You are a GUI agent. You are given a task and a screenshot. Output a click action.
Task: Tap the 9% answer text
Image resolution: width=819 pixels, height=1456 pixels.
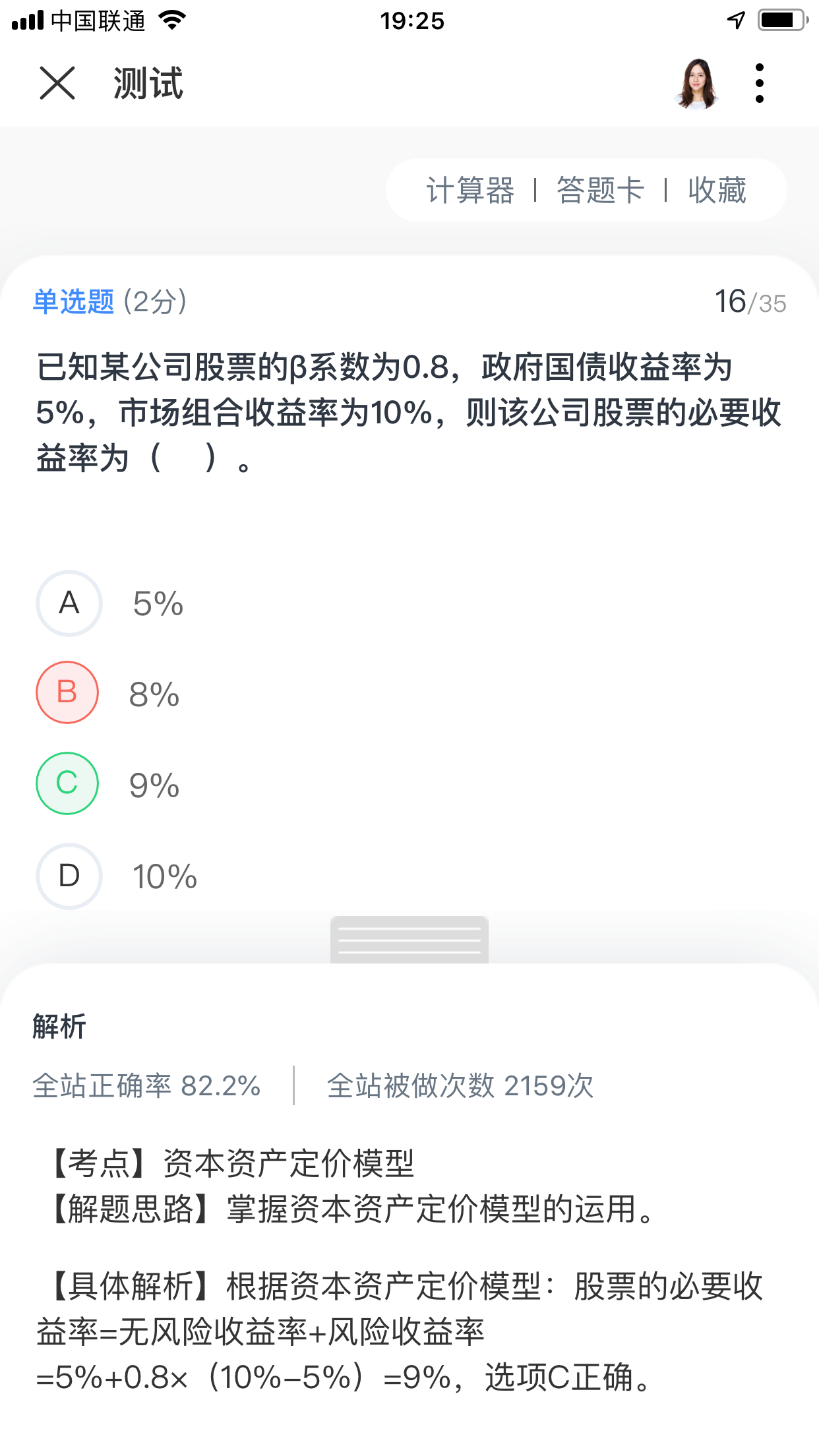click(x=154, y=785)
